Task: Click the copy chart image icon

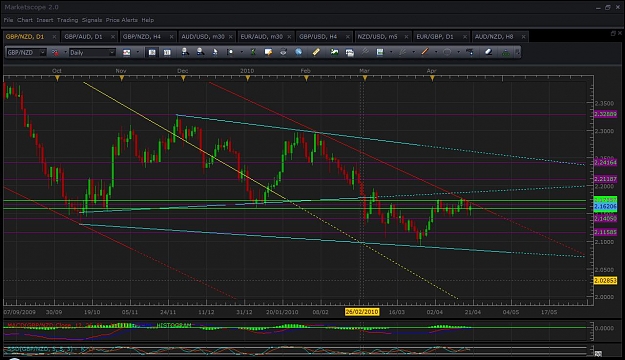Action: (350, 52)
